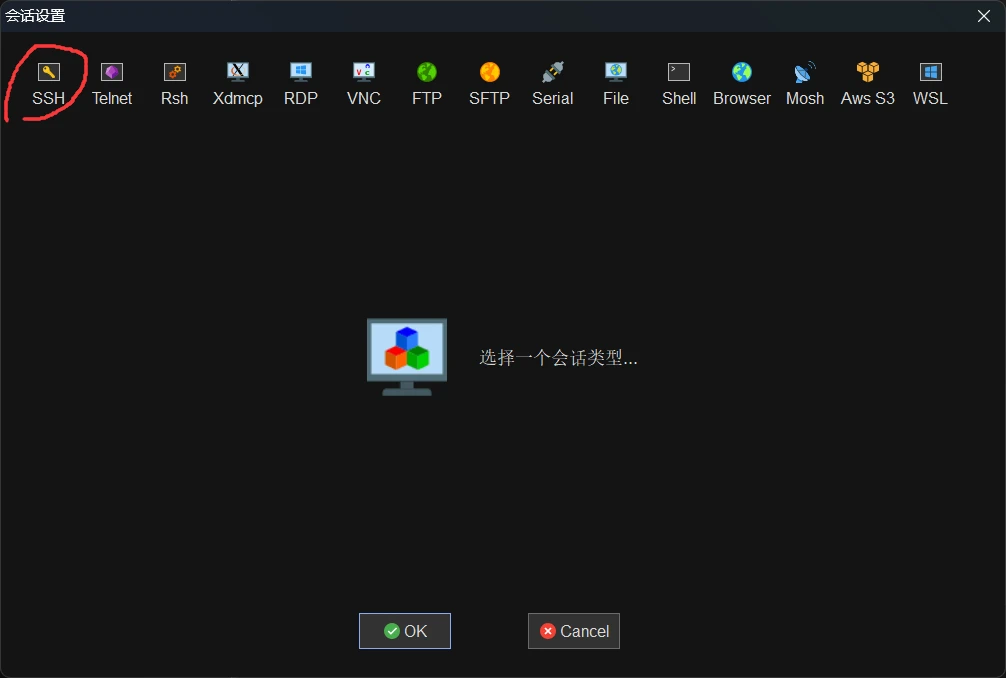Choose the Mosh session type

(x=805, y=84)
